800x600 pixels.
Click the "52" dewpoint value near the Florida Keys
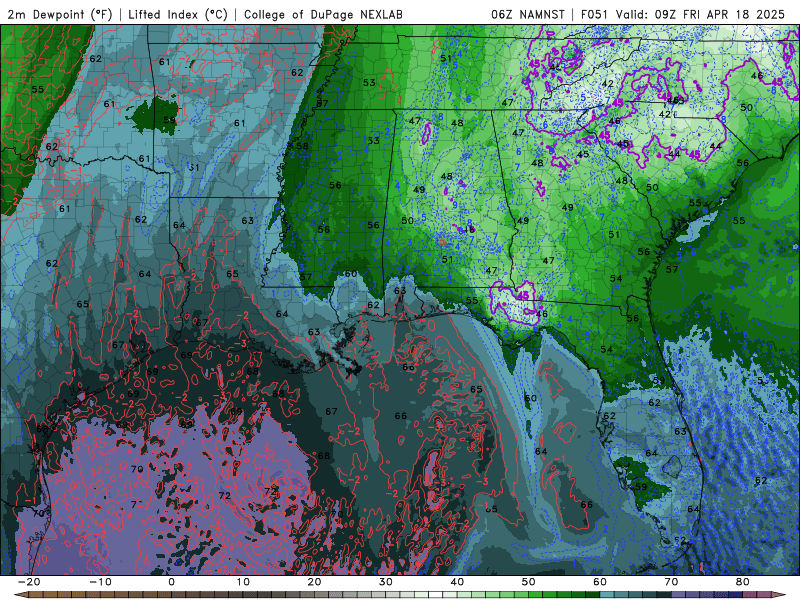(680, 540)
